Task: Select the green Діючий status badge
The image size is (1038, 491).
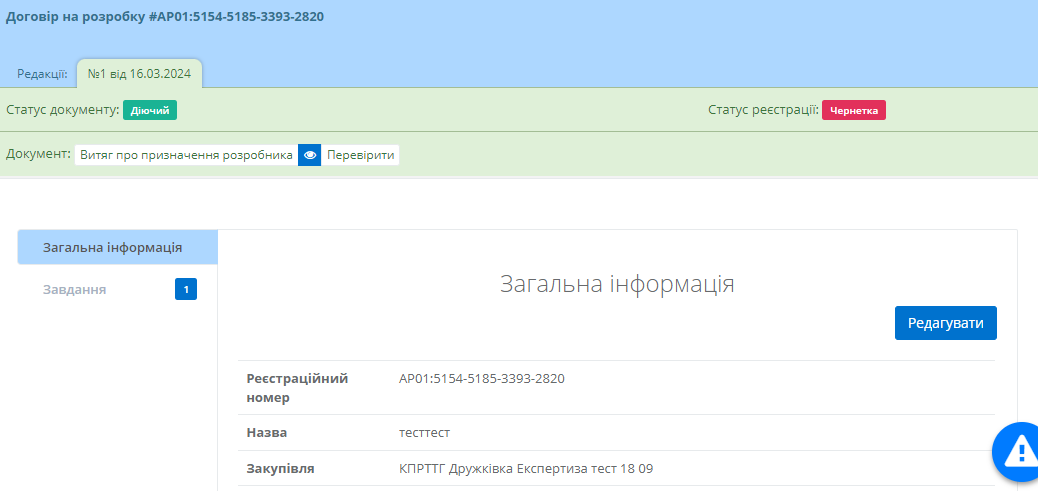Action: 150,110
